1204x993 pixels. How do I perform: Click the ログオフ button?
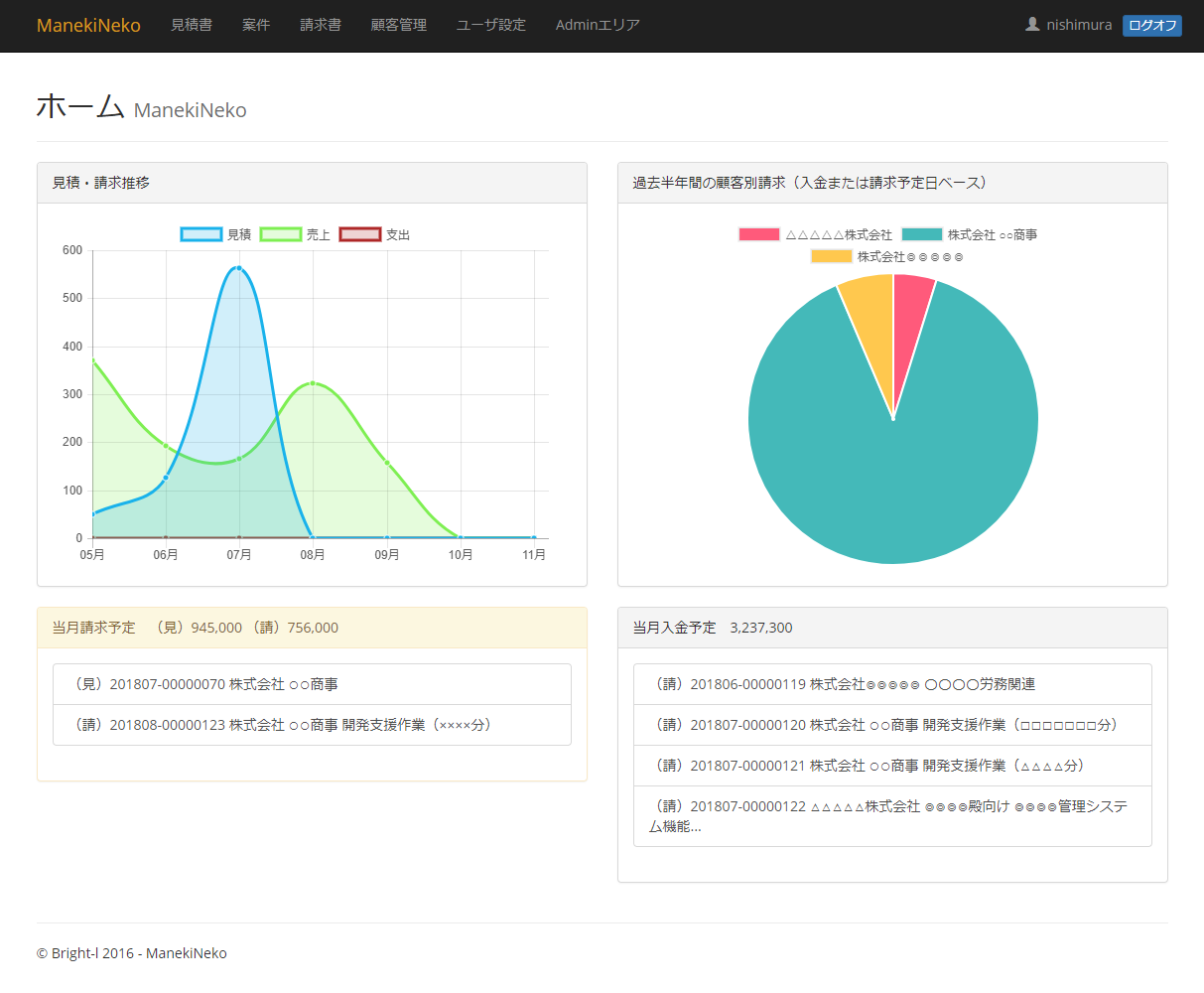pyautogui.click(x=1152, y=26)
